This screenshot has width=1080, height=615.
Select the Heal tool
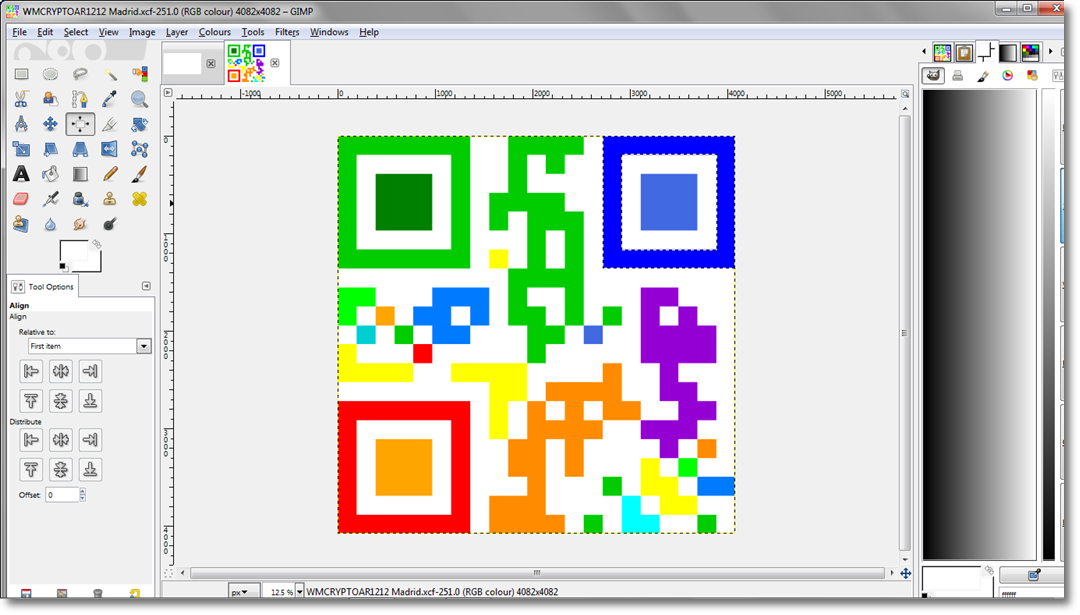point(139,199)
